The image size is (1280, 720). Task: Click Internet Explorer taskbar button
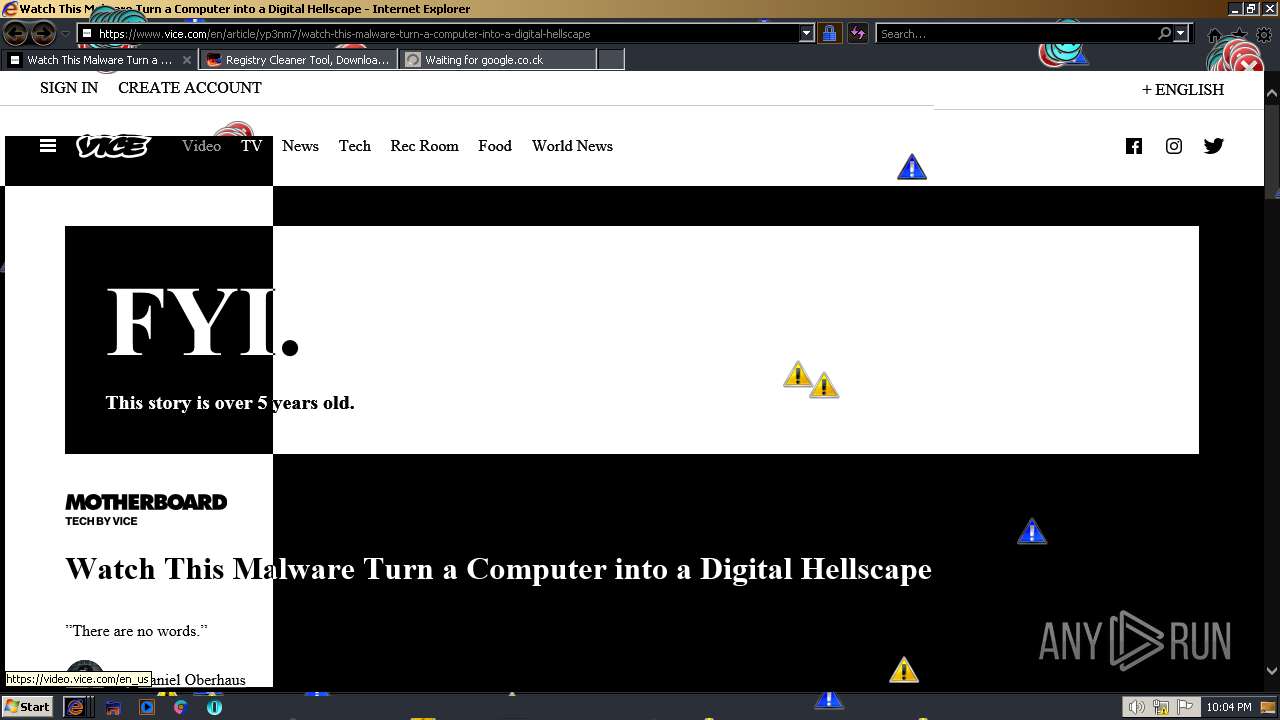pyautogui.click(x=76, y=707)
